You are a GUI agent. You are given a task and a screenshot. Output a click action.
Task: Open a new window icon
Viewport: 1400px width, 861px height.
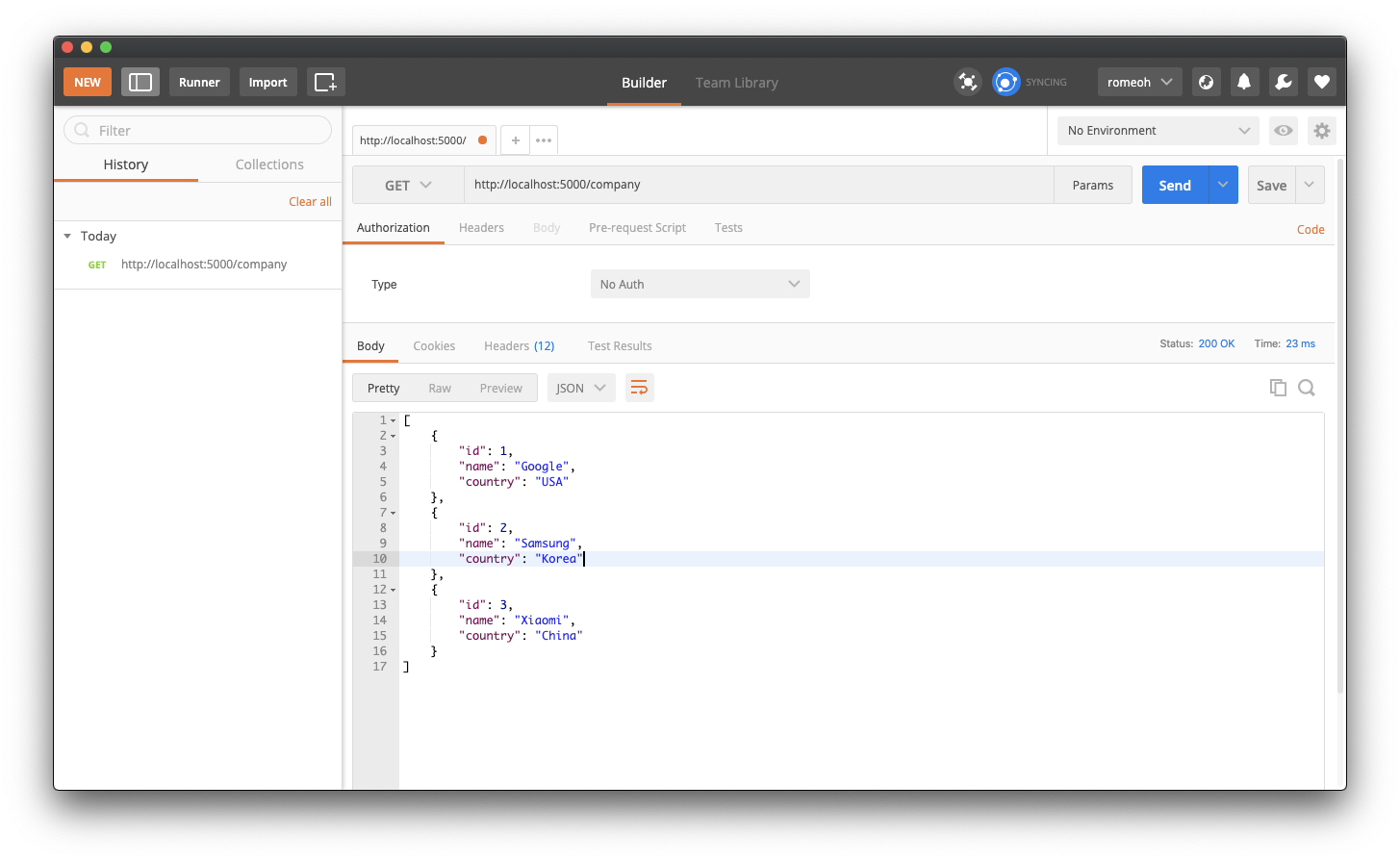pyautogui.click(x=325, y=82)
